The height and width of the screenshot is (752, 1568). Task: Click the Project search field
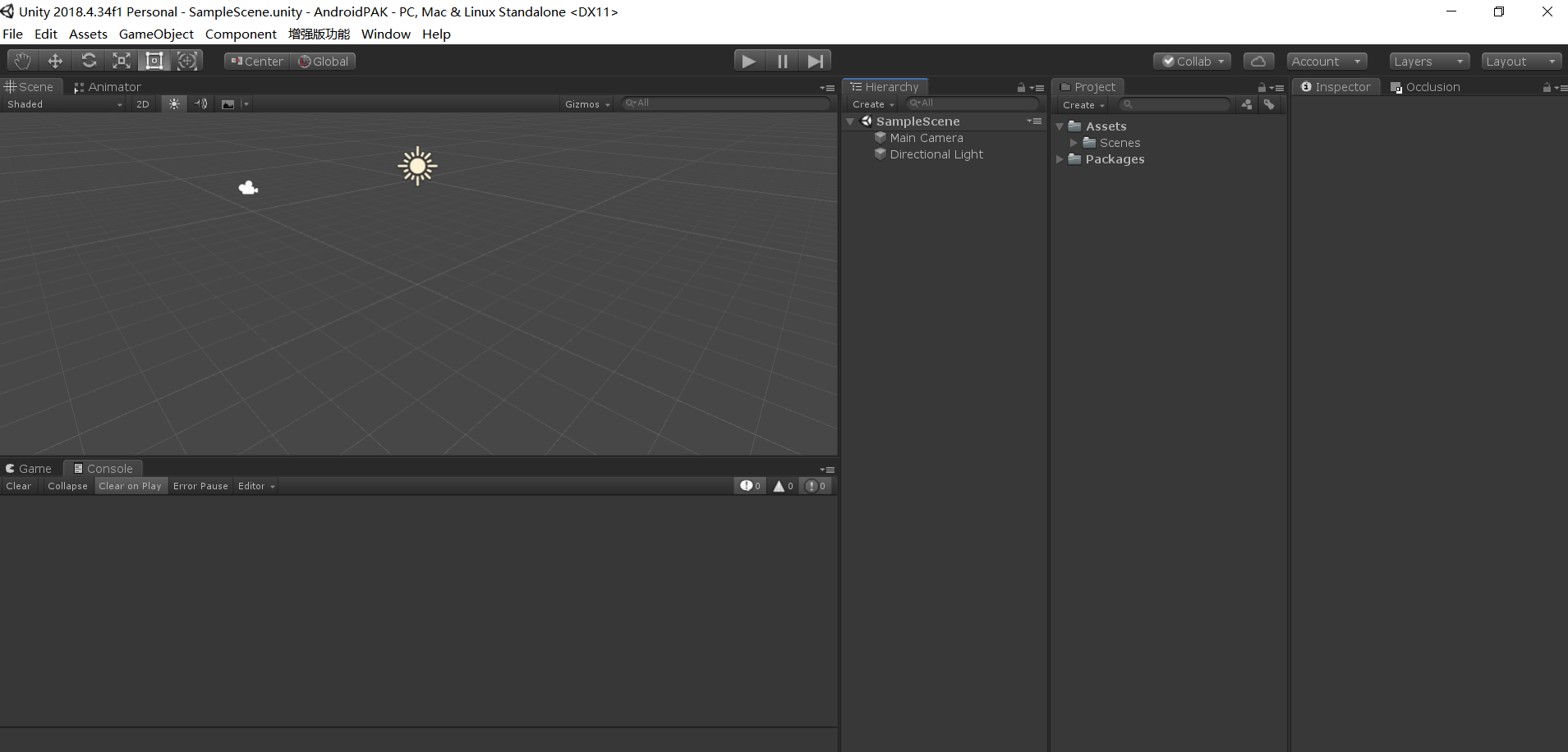[1175, 104]
